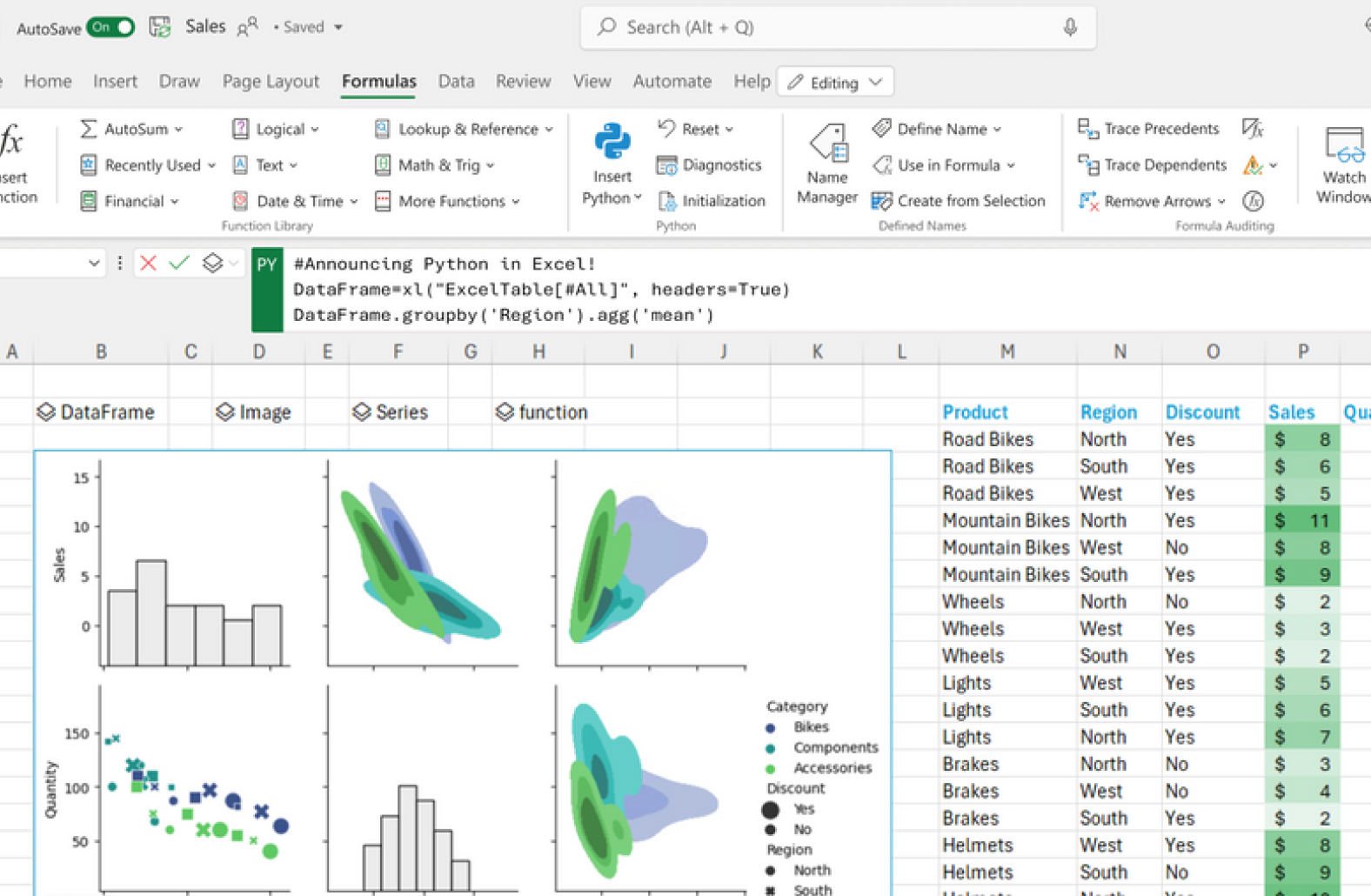Click the Evaluate Formula icon
Image resolution: width=1371 pixels, height=896 pixels.
coord(1253,201)
